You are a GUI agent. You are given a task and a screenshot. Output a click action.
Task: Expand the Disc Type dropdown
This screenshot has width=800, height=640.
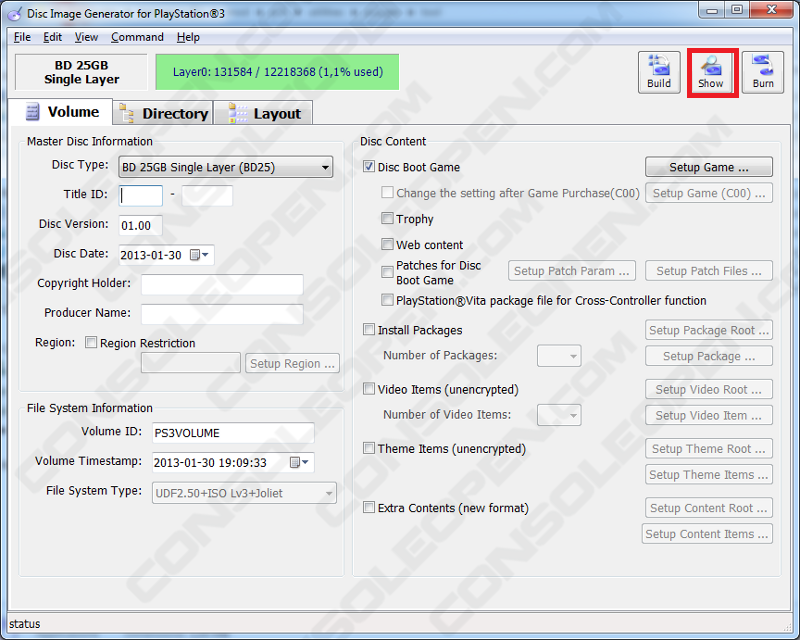click(226, 167)
